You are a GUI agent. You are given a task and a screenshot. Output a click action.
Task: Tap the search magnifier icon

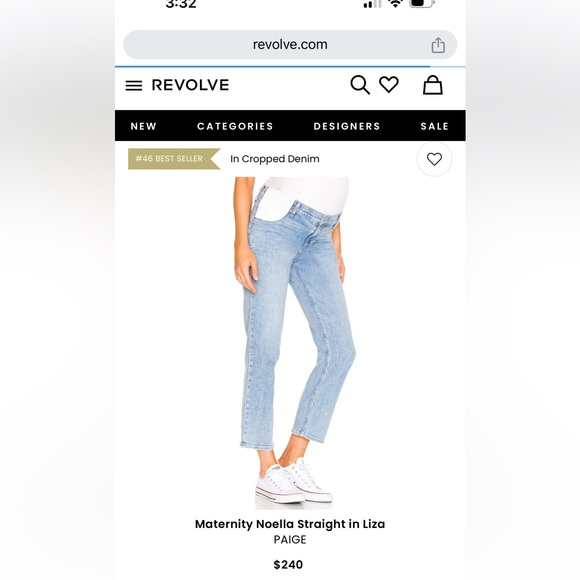point(360,85)
